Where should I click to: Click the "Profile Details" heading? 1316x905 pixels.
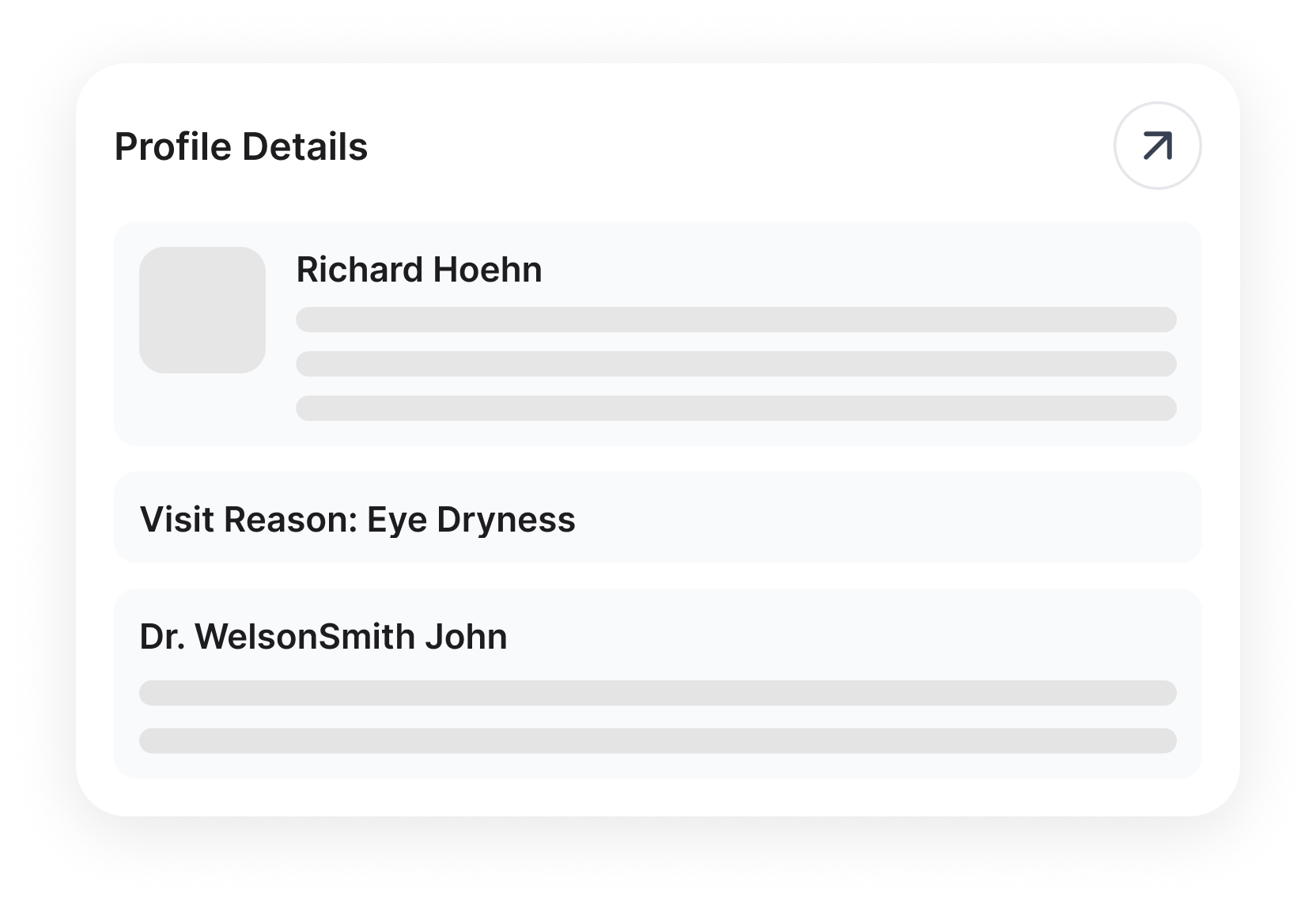[241, 147]
